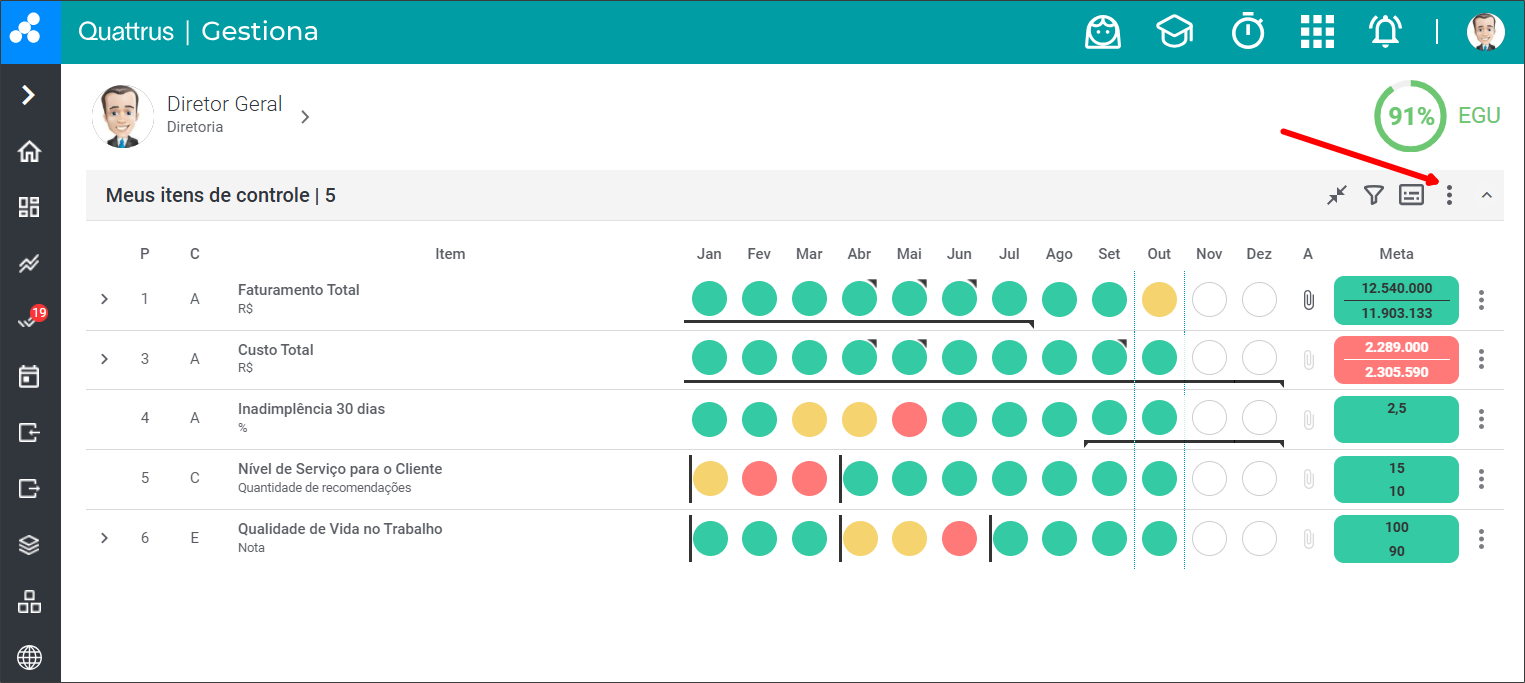Click the compress view arrows icon

[x=1337, y=195]
